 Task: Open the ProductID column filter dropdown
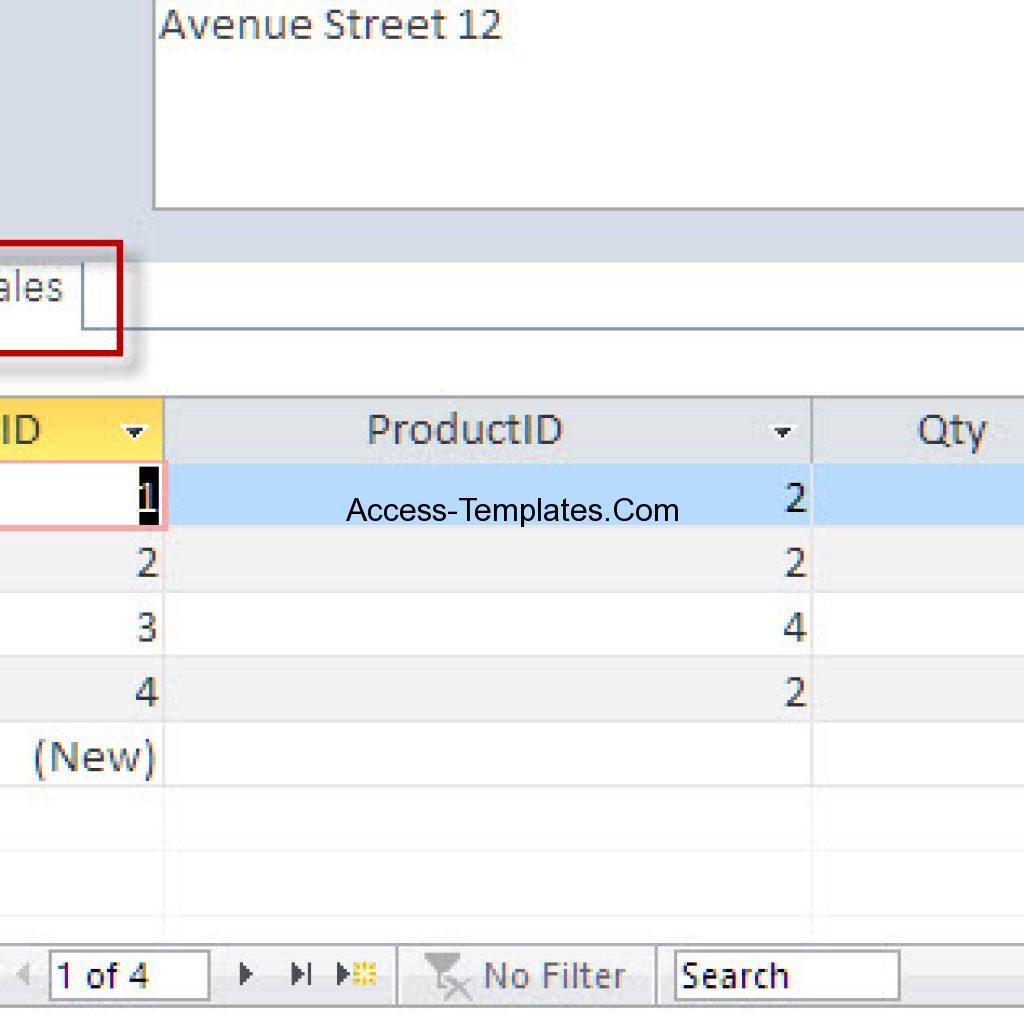coord(787,430)
